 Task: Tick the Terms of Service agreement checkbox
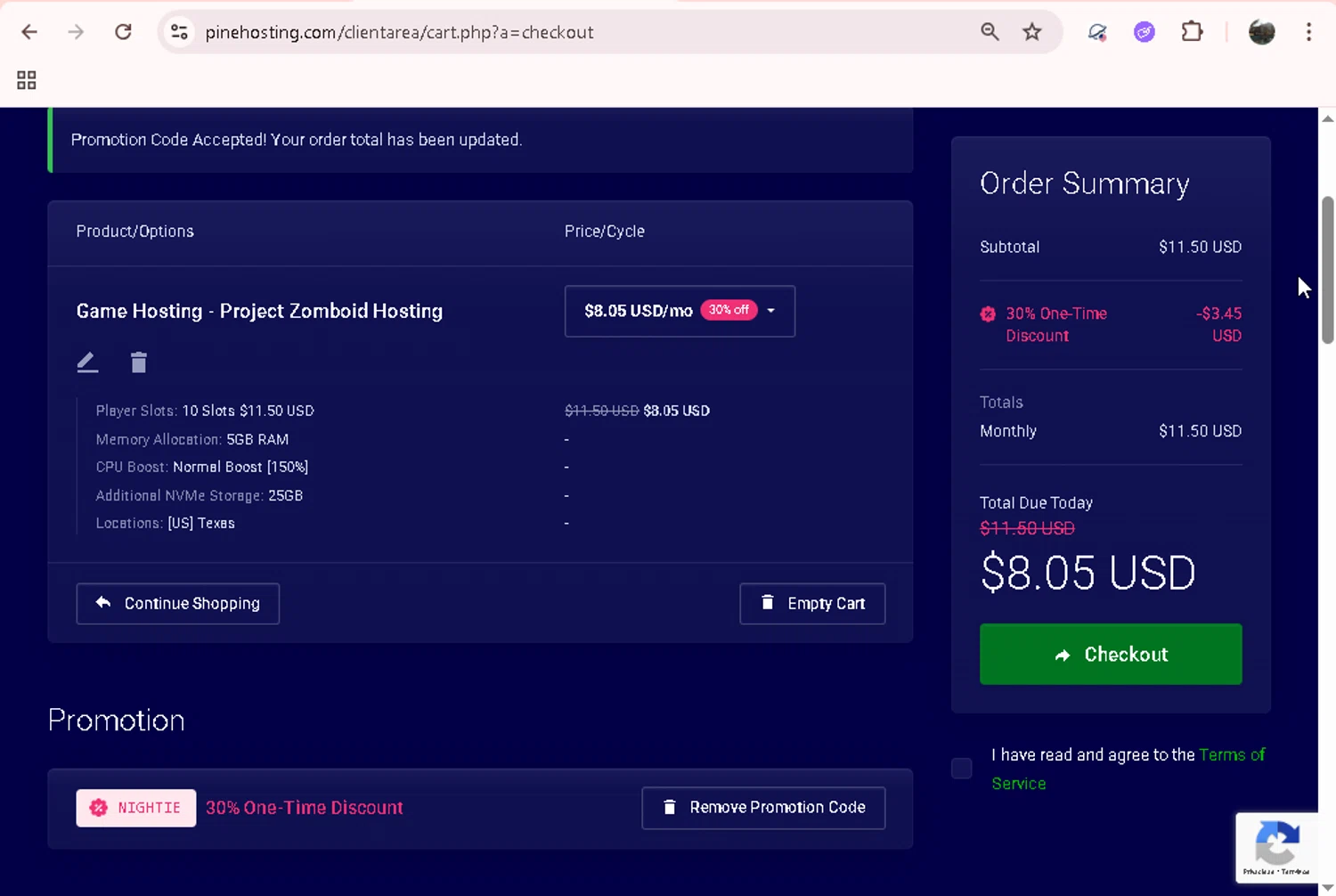pos(962,768)
